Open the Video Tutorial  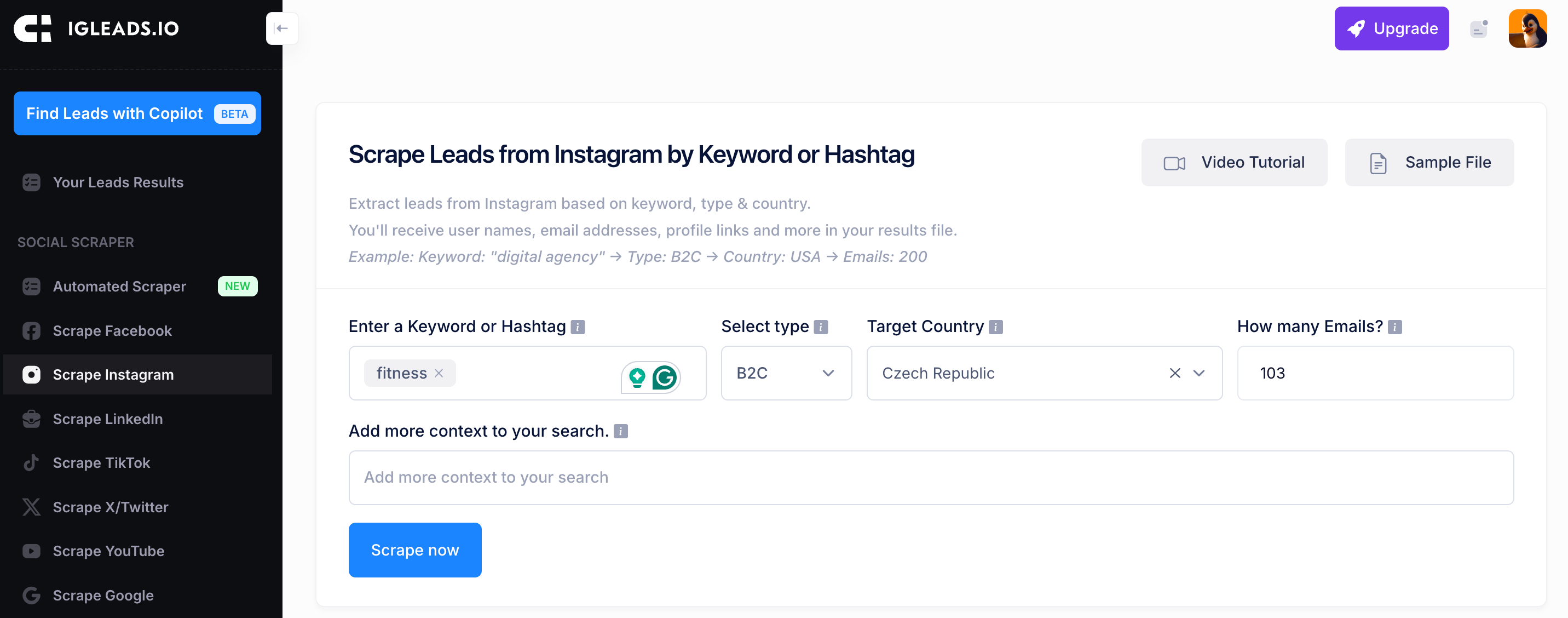tap(1234, 162)
